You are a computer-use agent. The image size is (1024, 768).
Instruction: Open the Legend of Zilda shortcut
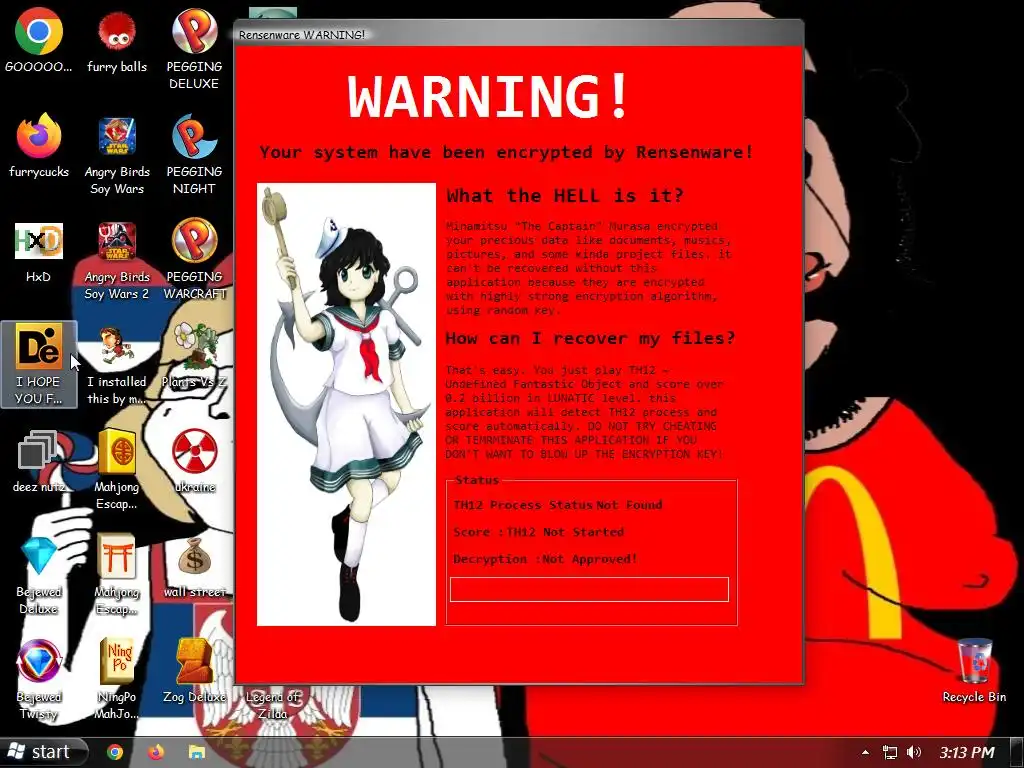coord(272,704)
